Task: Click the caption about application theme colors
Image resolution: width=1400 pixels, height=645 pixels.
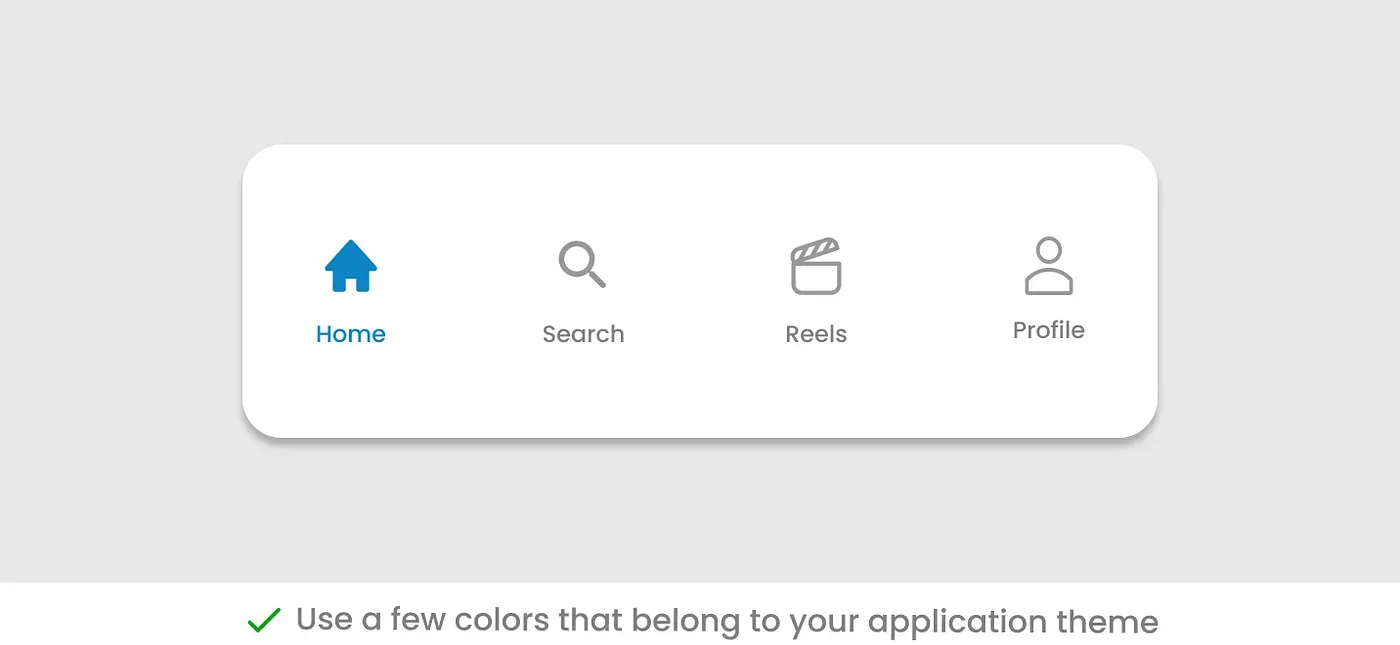Action: click(x=727, y=621)
